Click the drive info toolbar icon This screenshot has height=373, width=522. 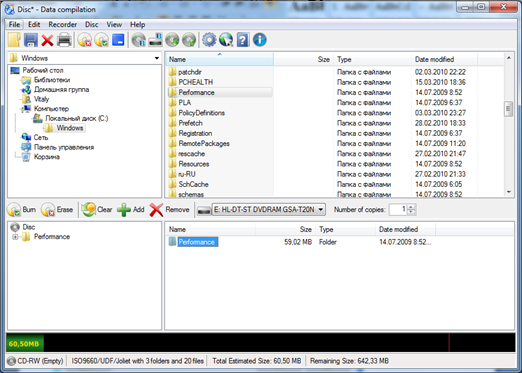click(x=155, y=40)
